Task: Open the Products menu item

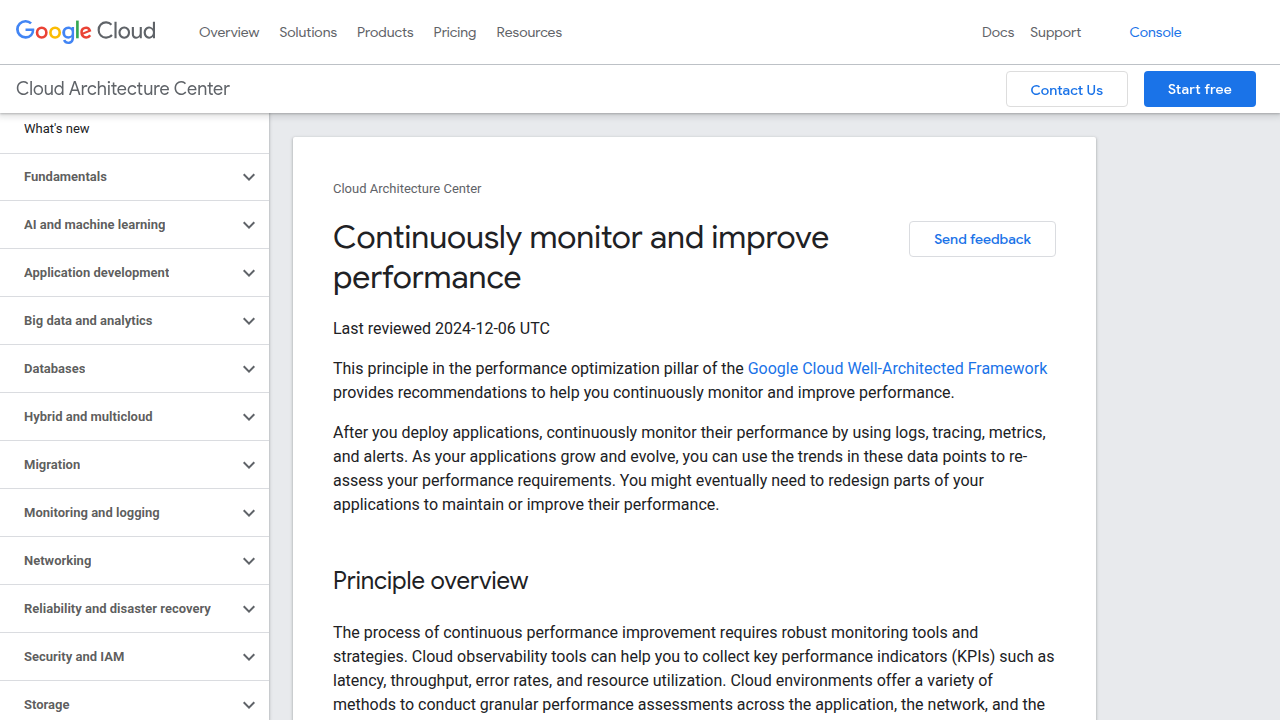Action: (385, 32)
